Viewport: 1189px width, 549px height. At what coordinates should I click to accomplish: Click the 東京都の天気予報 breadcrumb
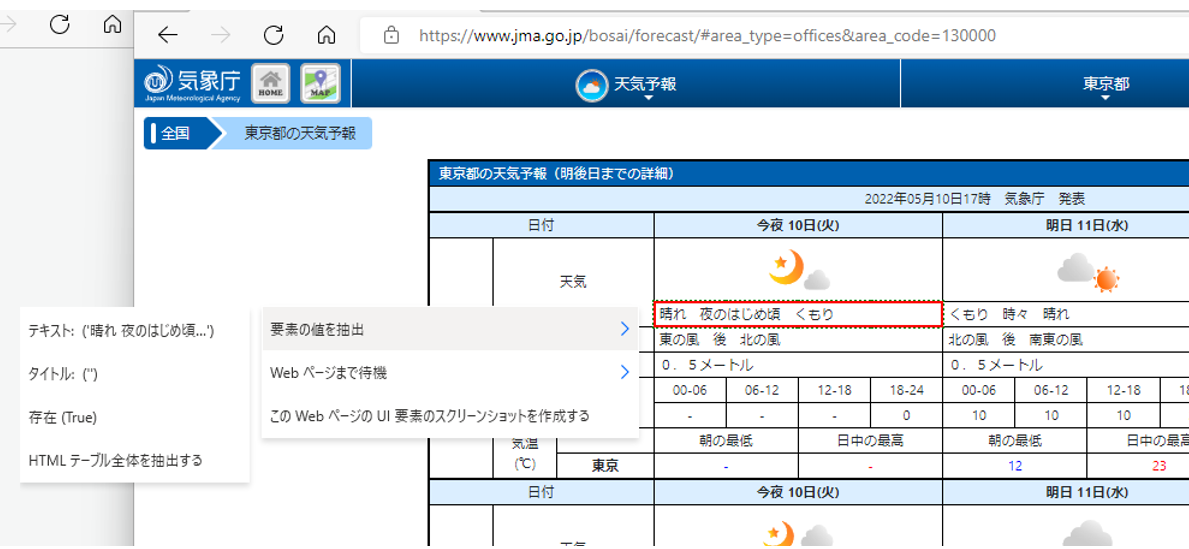pos(299,133)
